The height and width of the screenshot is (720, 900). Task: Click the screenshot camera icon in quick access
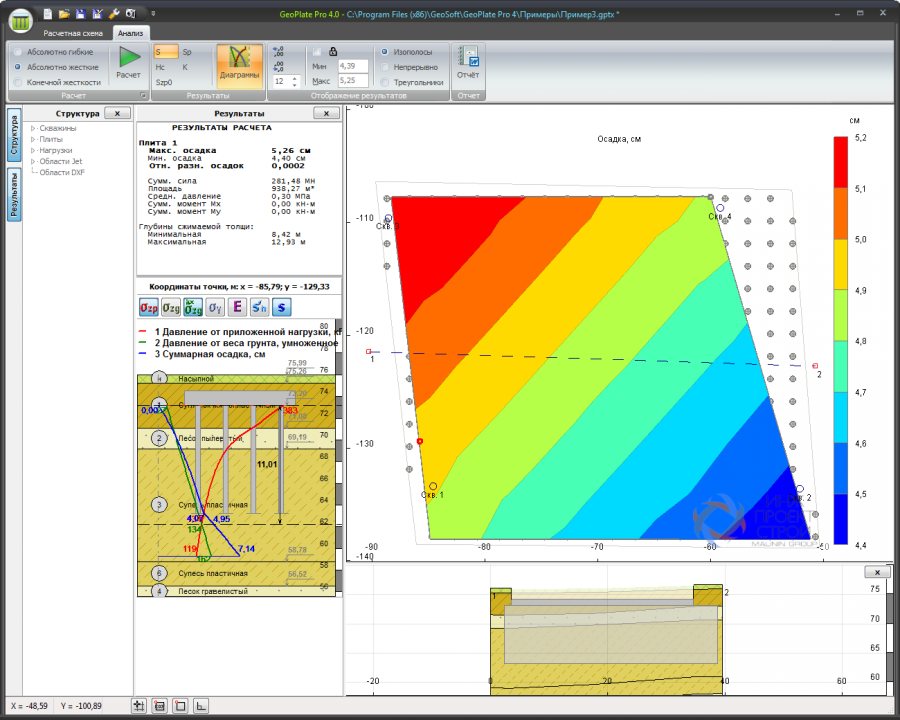131,14
